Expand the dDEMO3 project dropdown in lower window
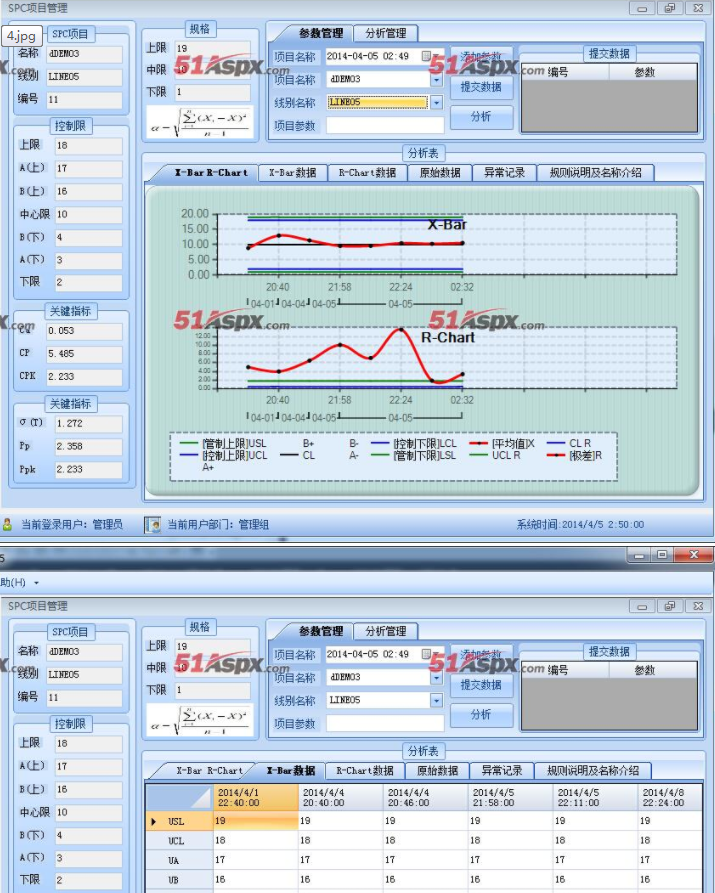 pyautogui.click(x=436, y=677)
